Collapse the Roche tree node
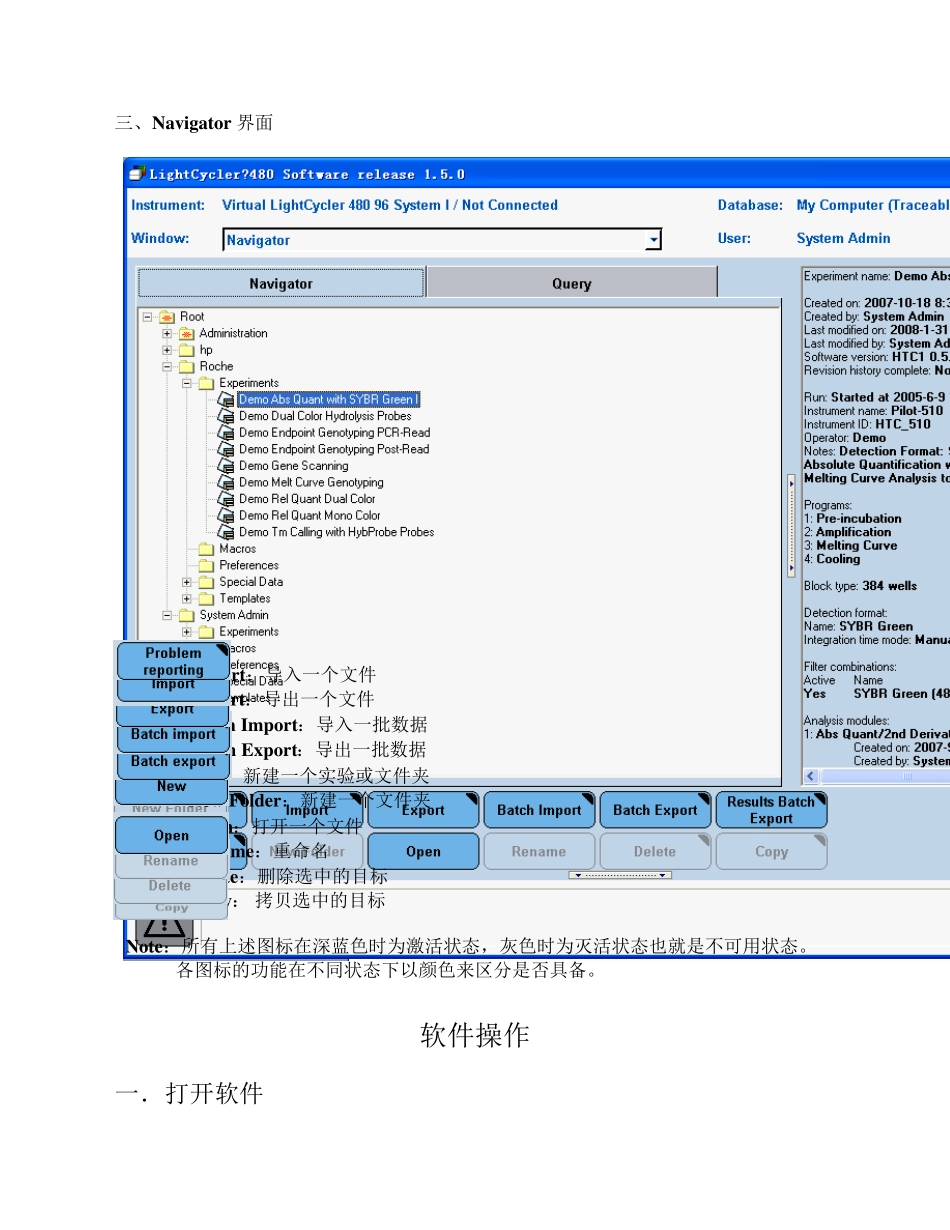Image resolution: width=950 pixels, height=1230 pixels. click(x=167, y=367)
